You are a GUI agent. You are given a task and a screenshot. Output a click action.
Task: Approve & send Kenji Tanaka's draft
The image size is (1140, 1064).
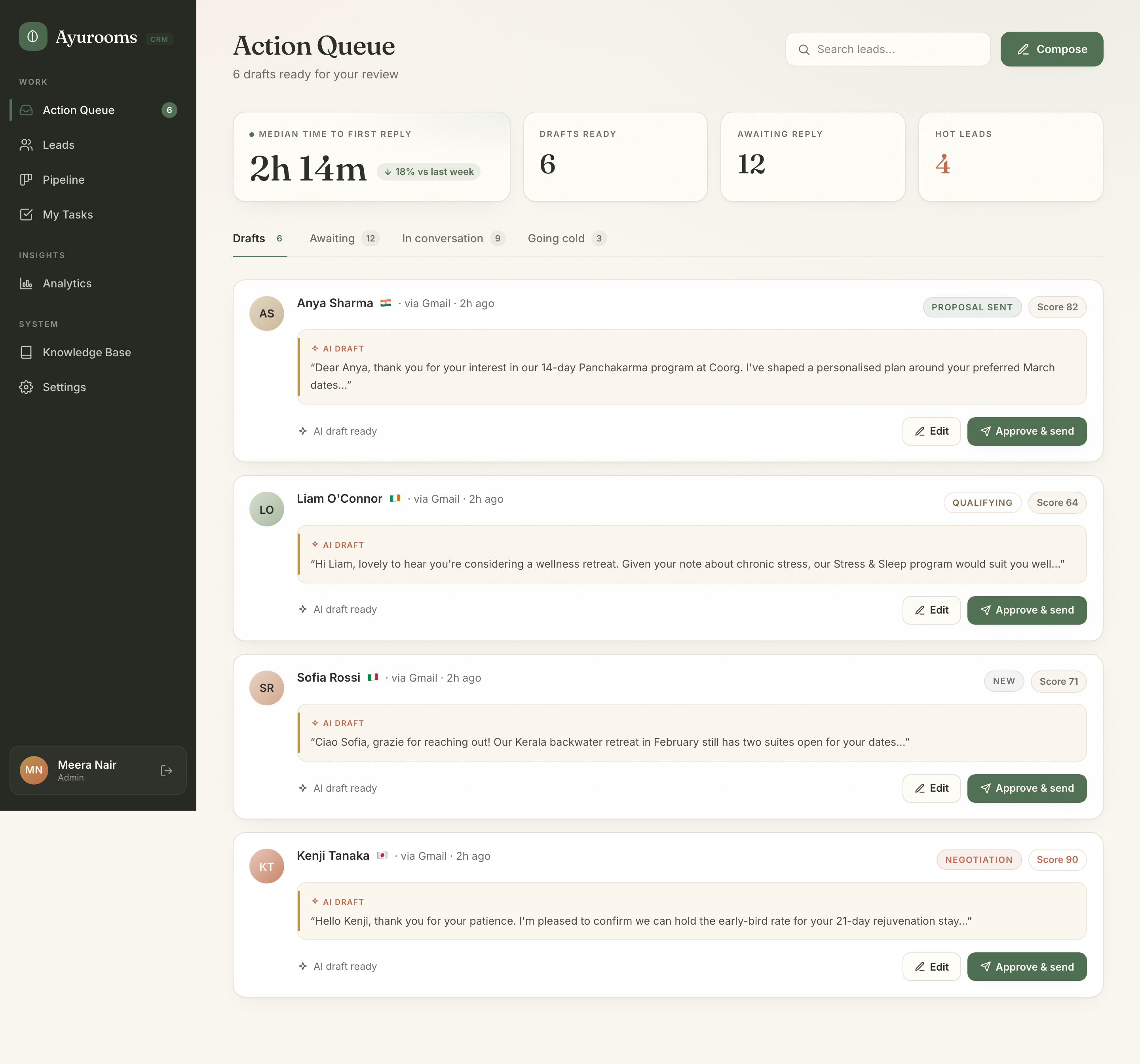tap(1026, 967)
